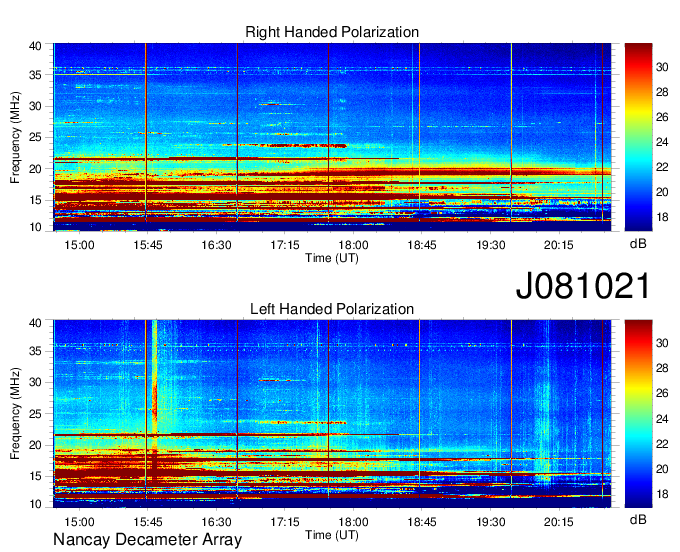Click "18:45" time tick on Left Handed plot
This screenshot has height=552, width=680.
(x=422, y=522)
